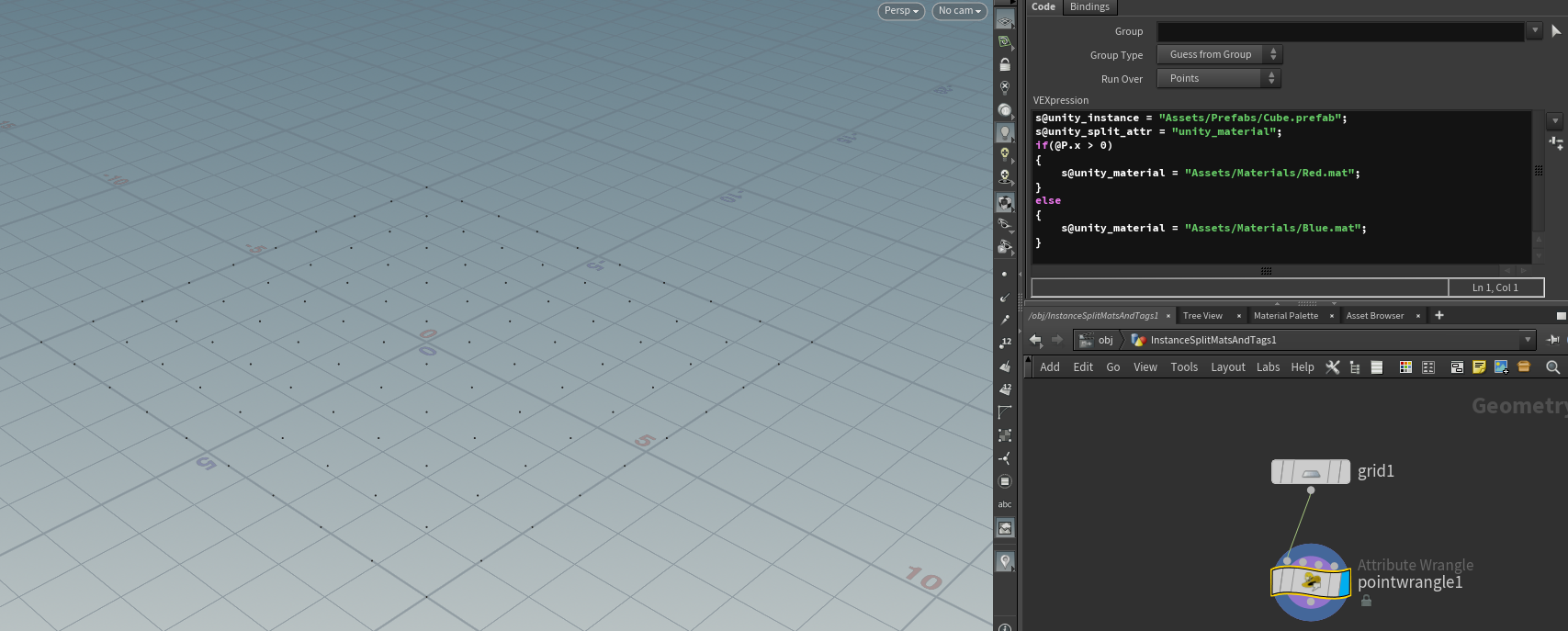Click the wrench and screwdriver tools icon
Screen dimensions: 1568x631
click(1332, 367)
